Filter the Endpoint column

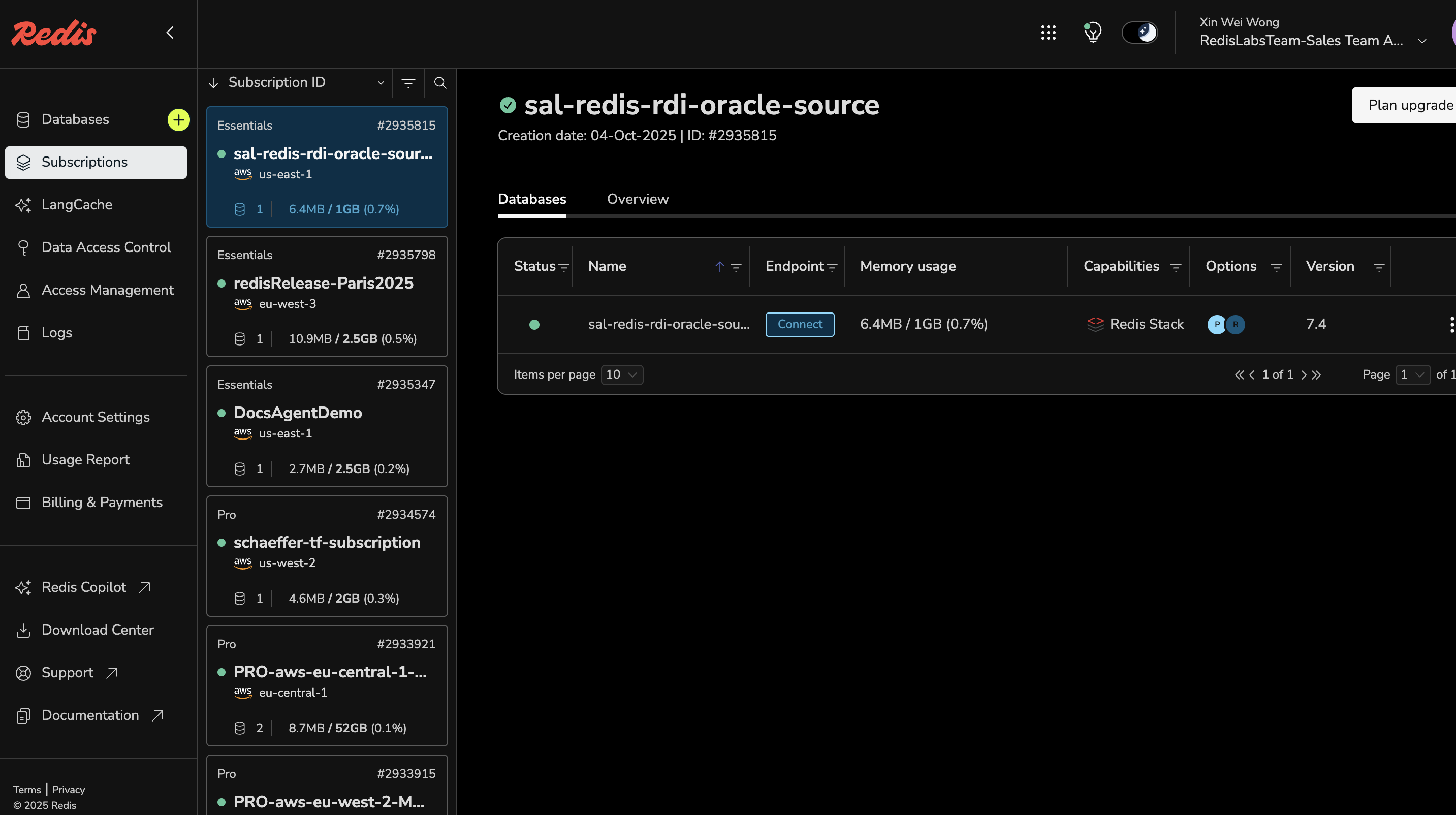[832, 267]
